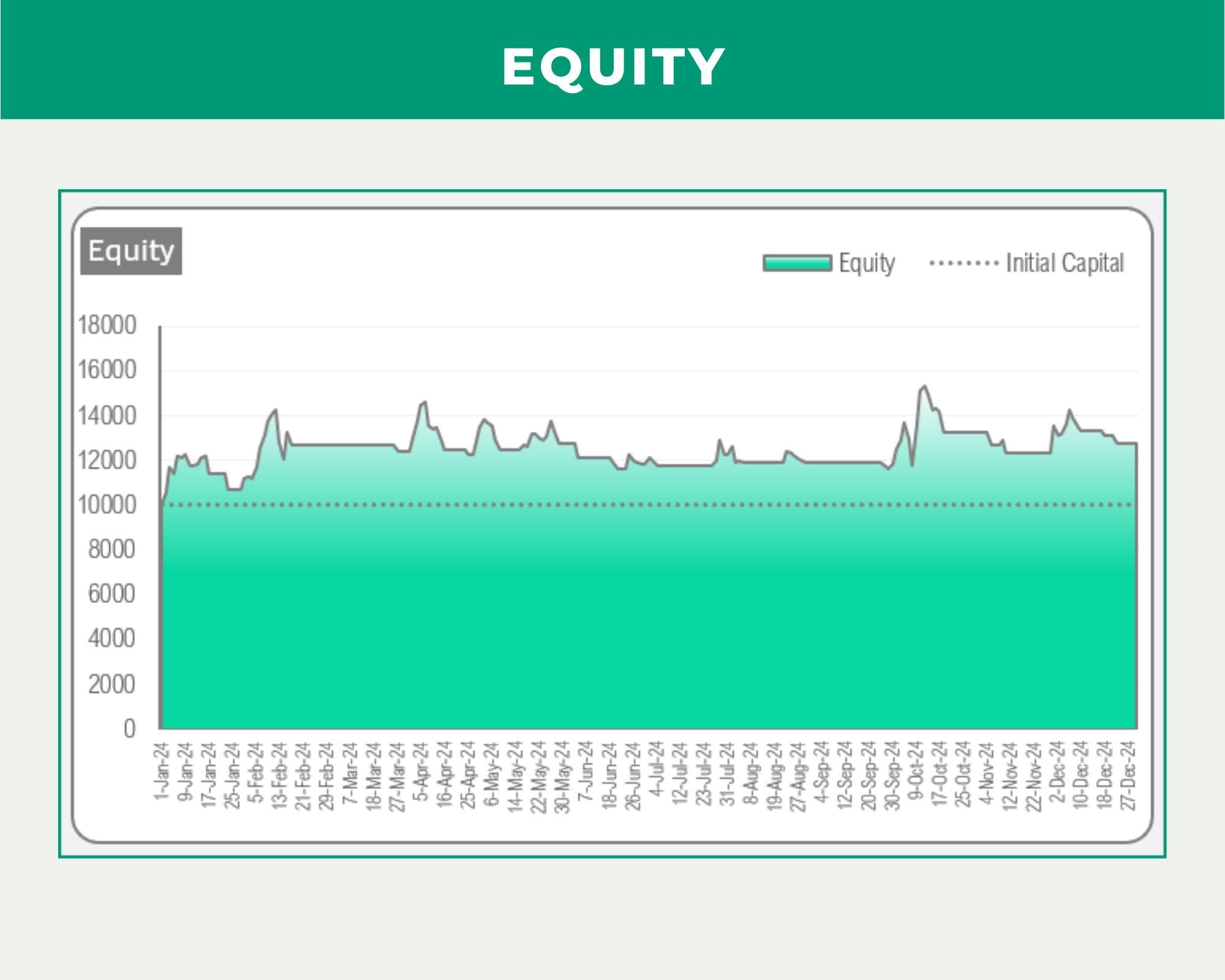The image size is (1225, 980).
Task: Click the equity peak near 13-Feb-24
Action: click(x=276, y=410)
